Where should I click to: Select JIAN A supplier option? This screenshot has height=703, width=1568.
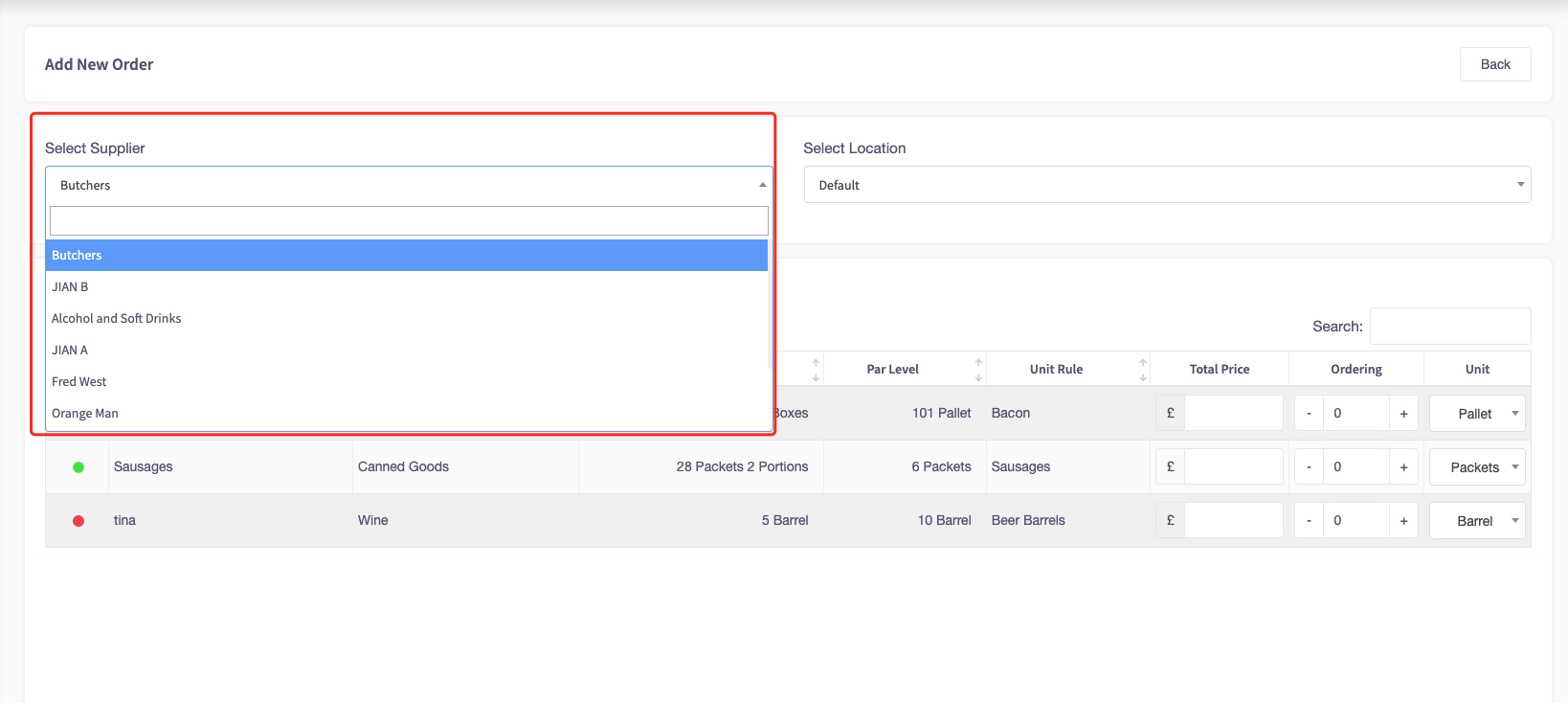point(407,350)
